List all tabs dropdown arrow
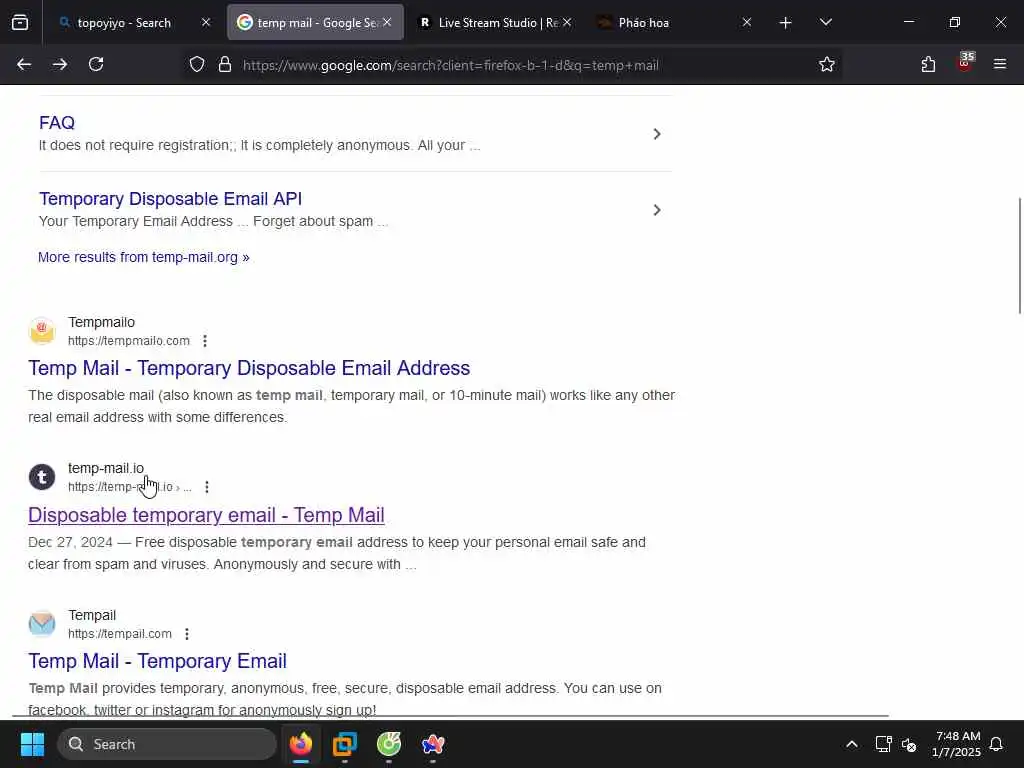 point(825,23)
